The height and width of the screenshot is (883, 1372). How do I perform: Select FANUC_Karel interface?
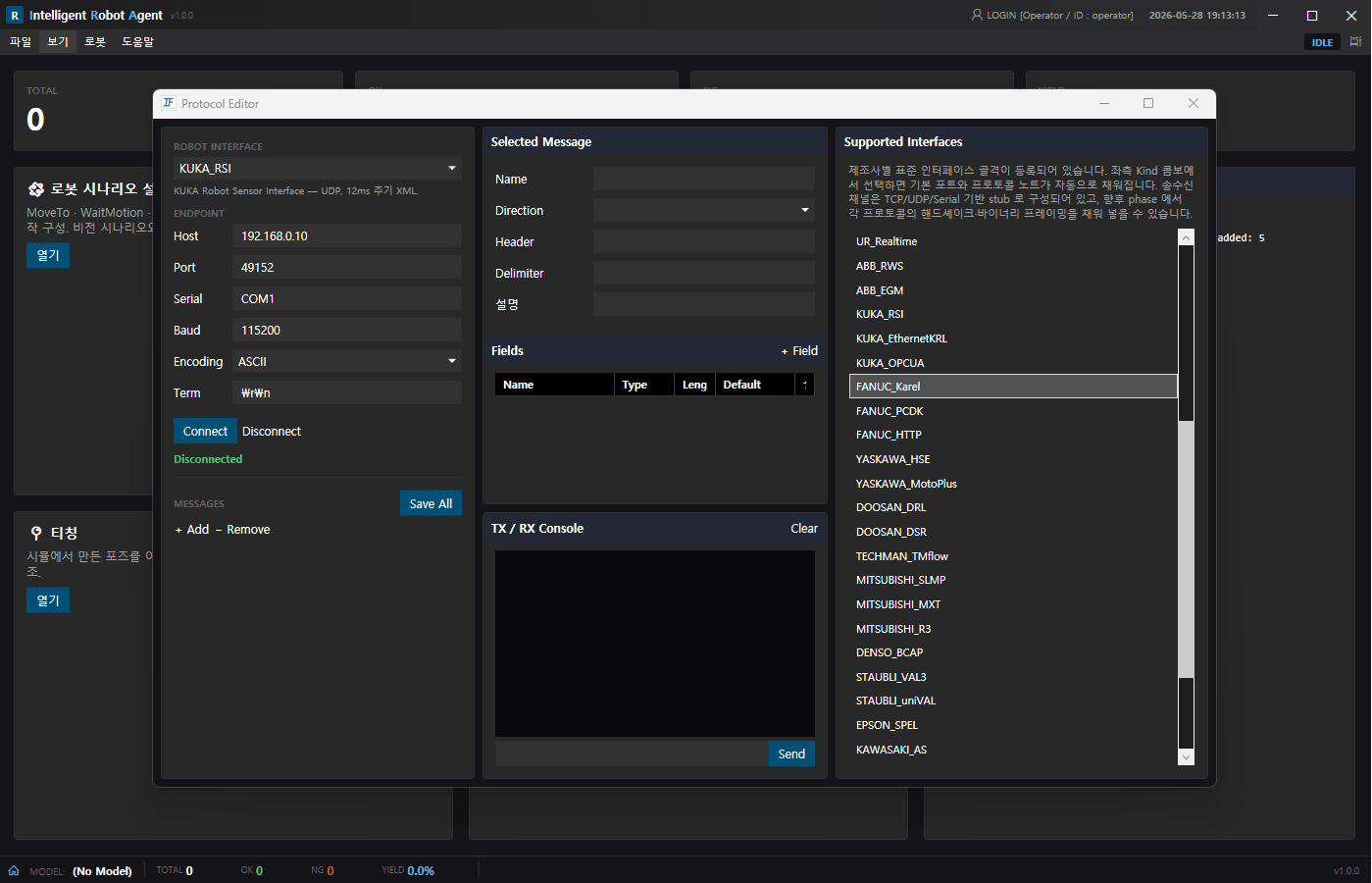[x=1013, y=387]
